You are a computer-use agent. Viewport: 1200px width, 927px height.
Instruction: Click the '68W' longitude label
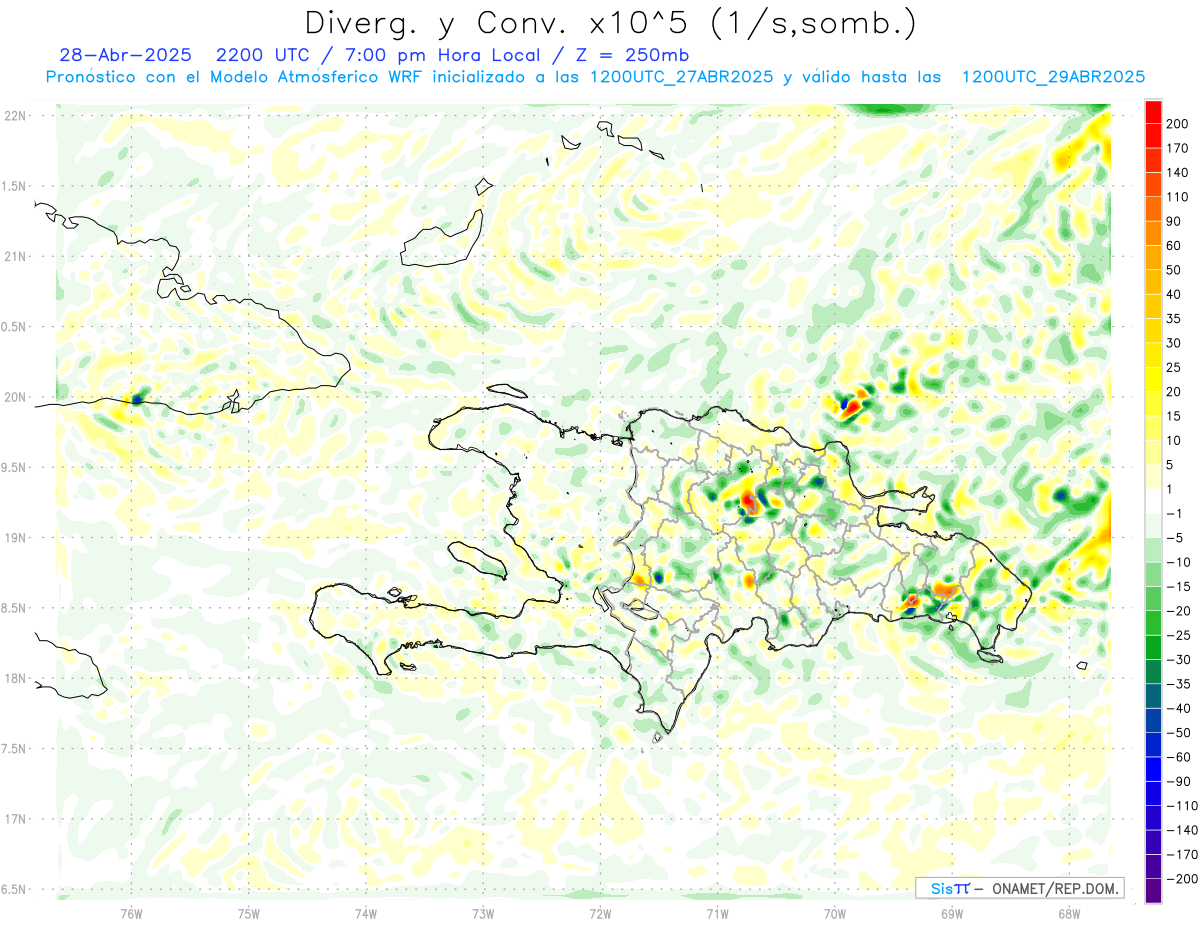click(x=1069, y=914)
